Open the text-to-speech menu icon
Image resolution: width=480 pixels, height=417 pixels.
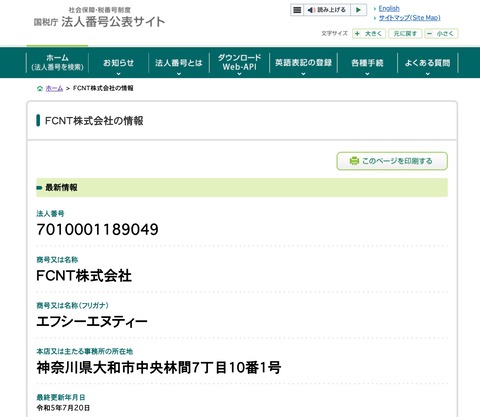pos(297,10)
